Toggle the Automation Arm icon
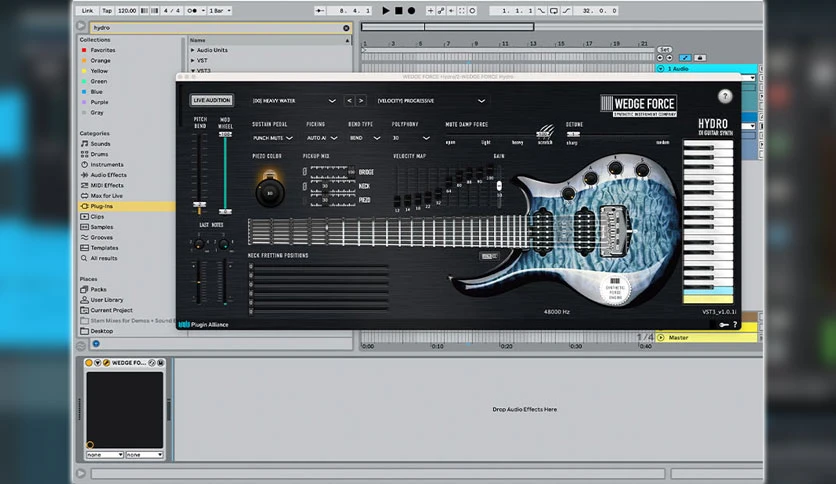The image size is (836, 484). click(x=441, y=11)
